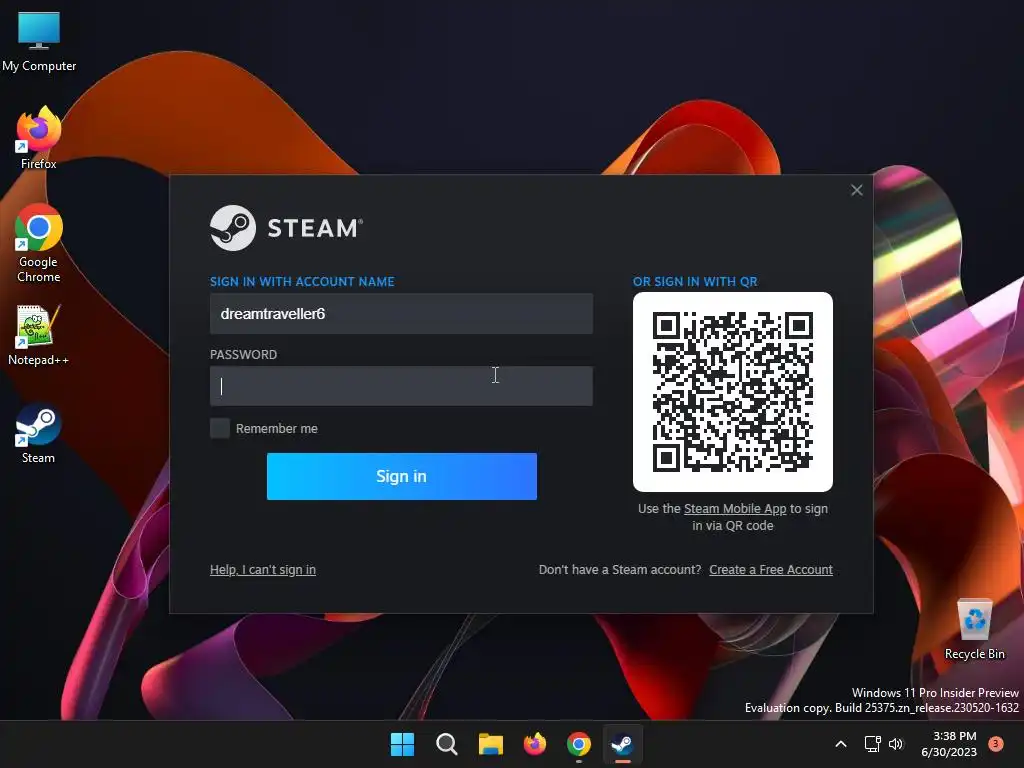Open the Windows Start menu
Screen dimensions: 1024x768
tap(402, 744)
